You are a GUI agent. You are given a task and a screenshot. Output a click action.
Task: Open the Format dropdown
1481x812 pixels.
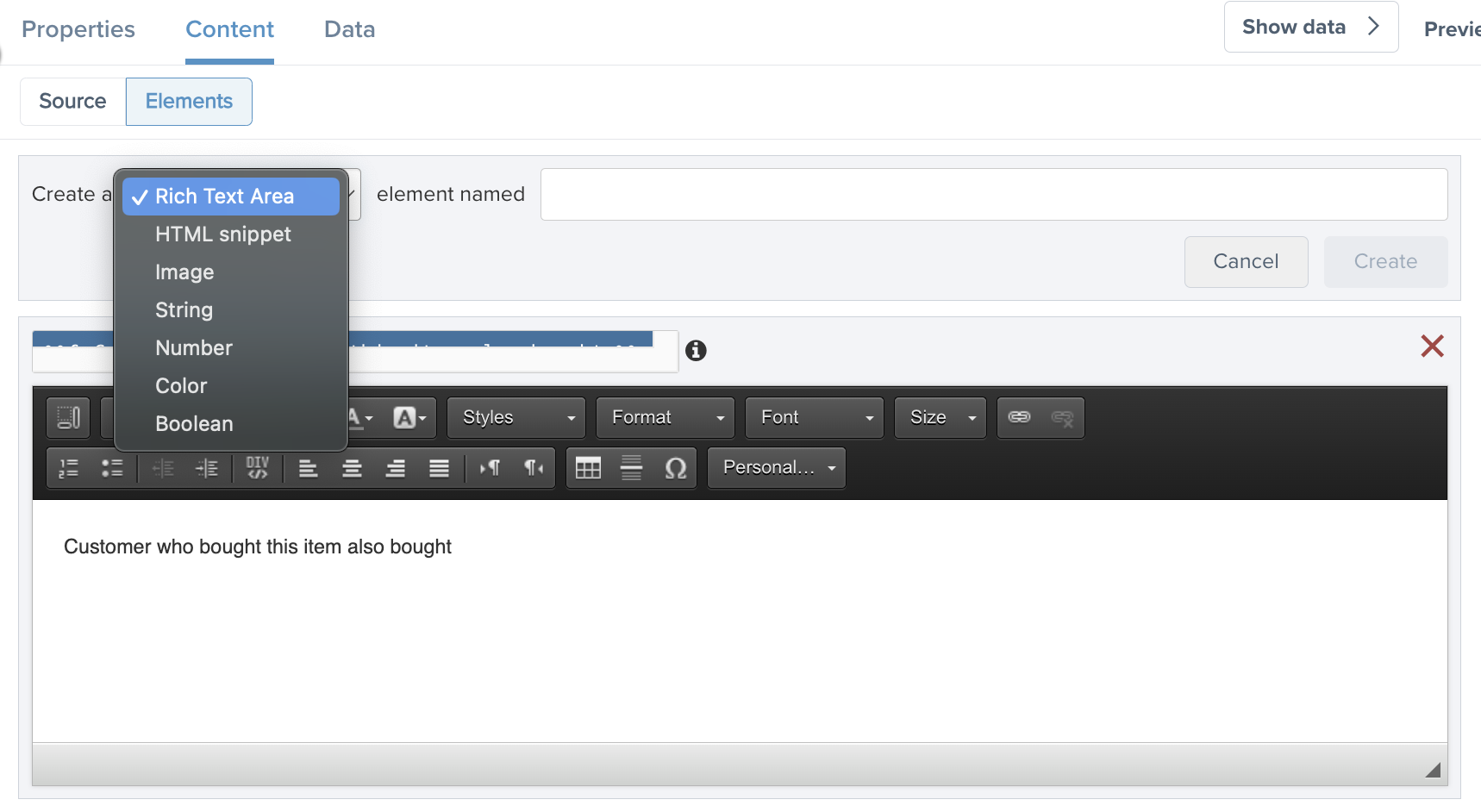666,418
